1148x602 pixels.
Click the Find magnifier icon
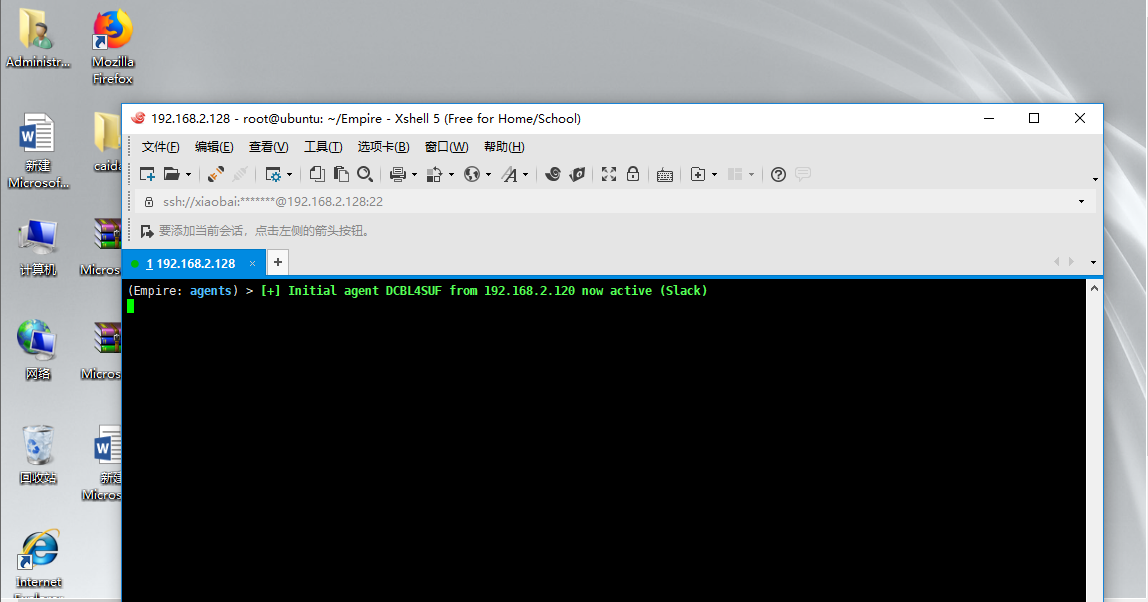click(x=365, y=174)
